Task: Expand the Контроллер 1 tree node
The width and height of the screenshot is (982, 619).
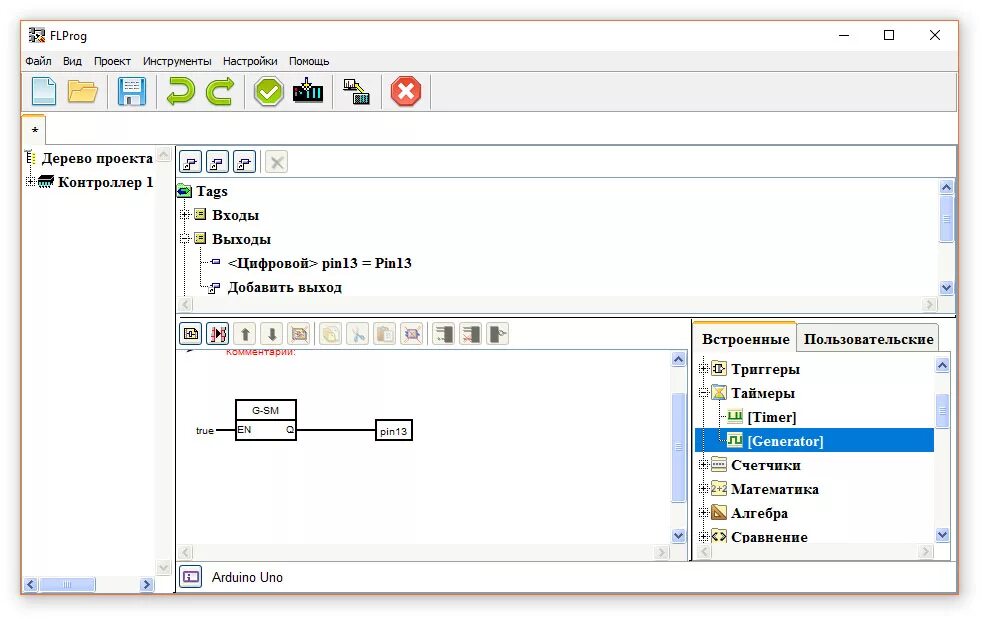Action: (29, 182)
